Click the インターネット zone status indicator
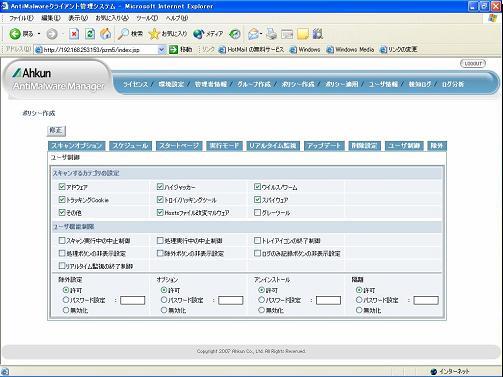 pos(450,371)
